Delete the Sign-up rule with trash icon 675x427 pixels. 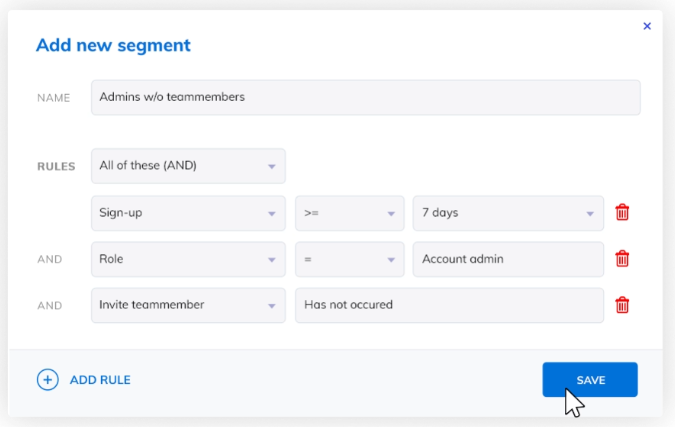pyautogui.click(x=622, y=212)
